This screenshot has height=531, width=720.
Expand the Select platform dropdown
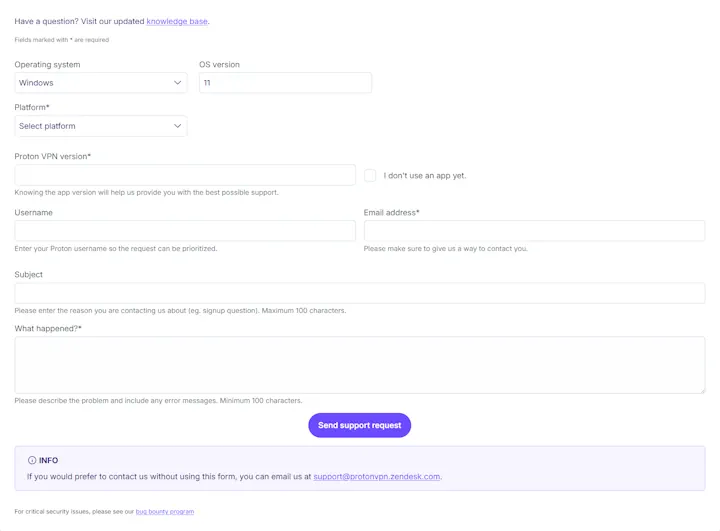[101, 126]
